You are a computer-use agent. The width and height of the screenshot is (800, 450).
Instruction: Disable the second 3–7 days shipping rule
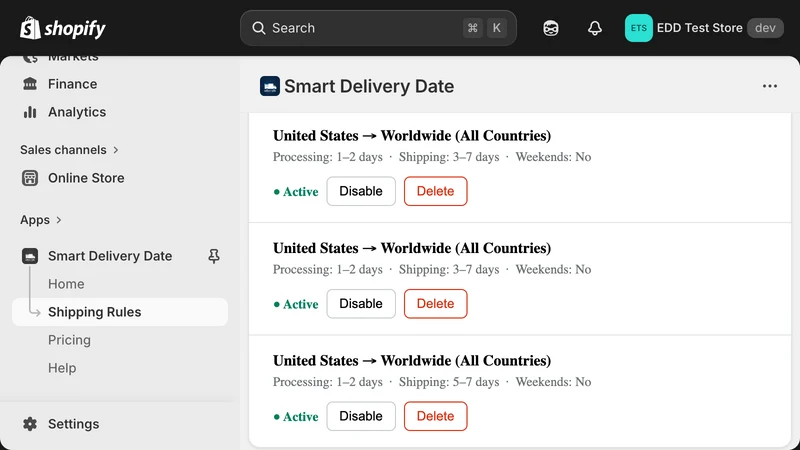(361, 304)
